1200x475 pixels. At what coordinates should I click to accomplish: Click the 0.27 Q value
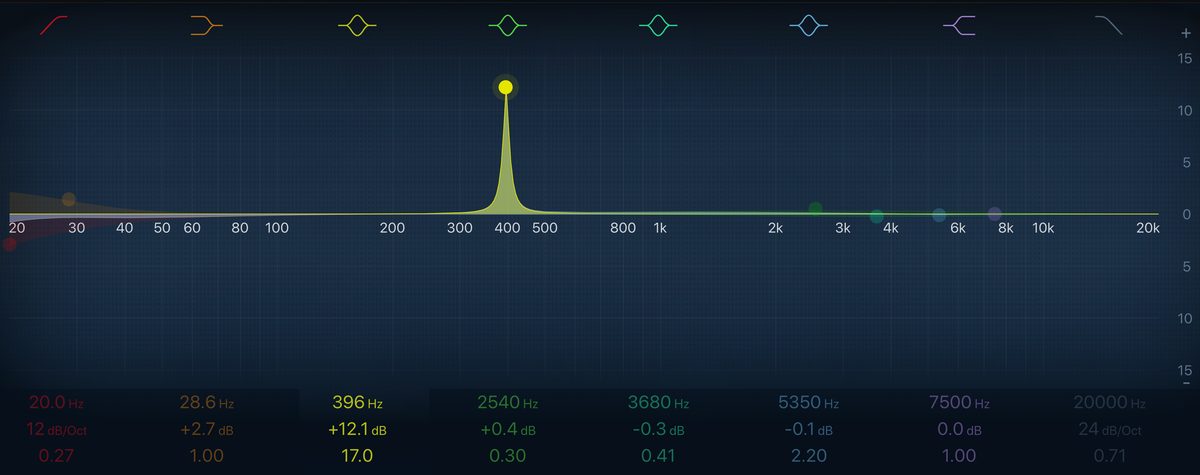click(56, 456)
